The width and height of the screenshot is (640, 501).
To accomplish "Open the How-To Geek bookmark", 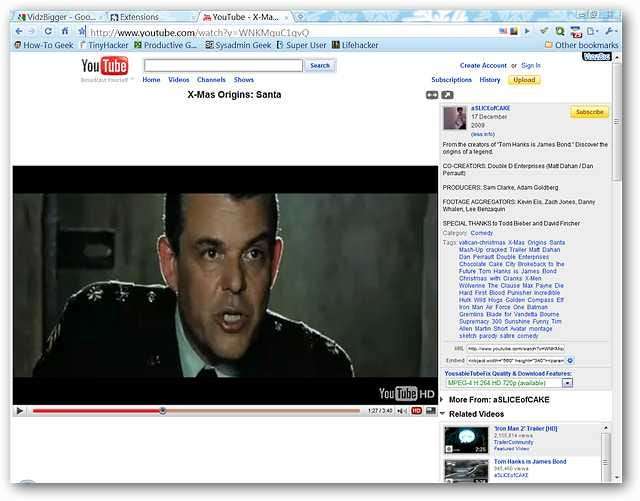I will [x=44, y=45].
